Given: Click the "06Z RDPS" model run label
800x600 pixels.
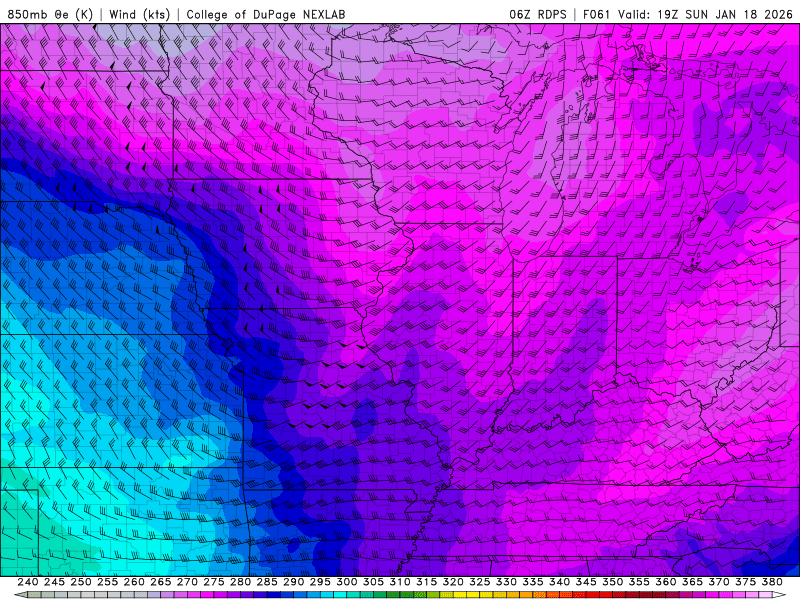Looking at the screenshot, I should [x=538, y=14].
